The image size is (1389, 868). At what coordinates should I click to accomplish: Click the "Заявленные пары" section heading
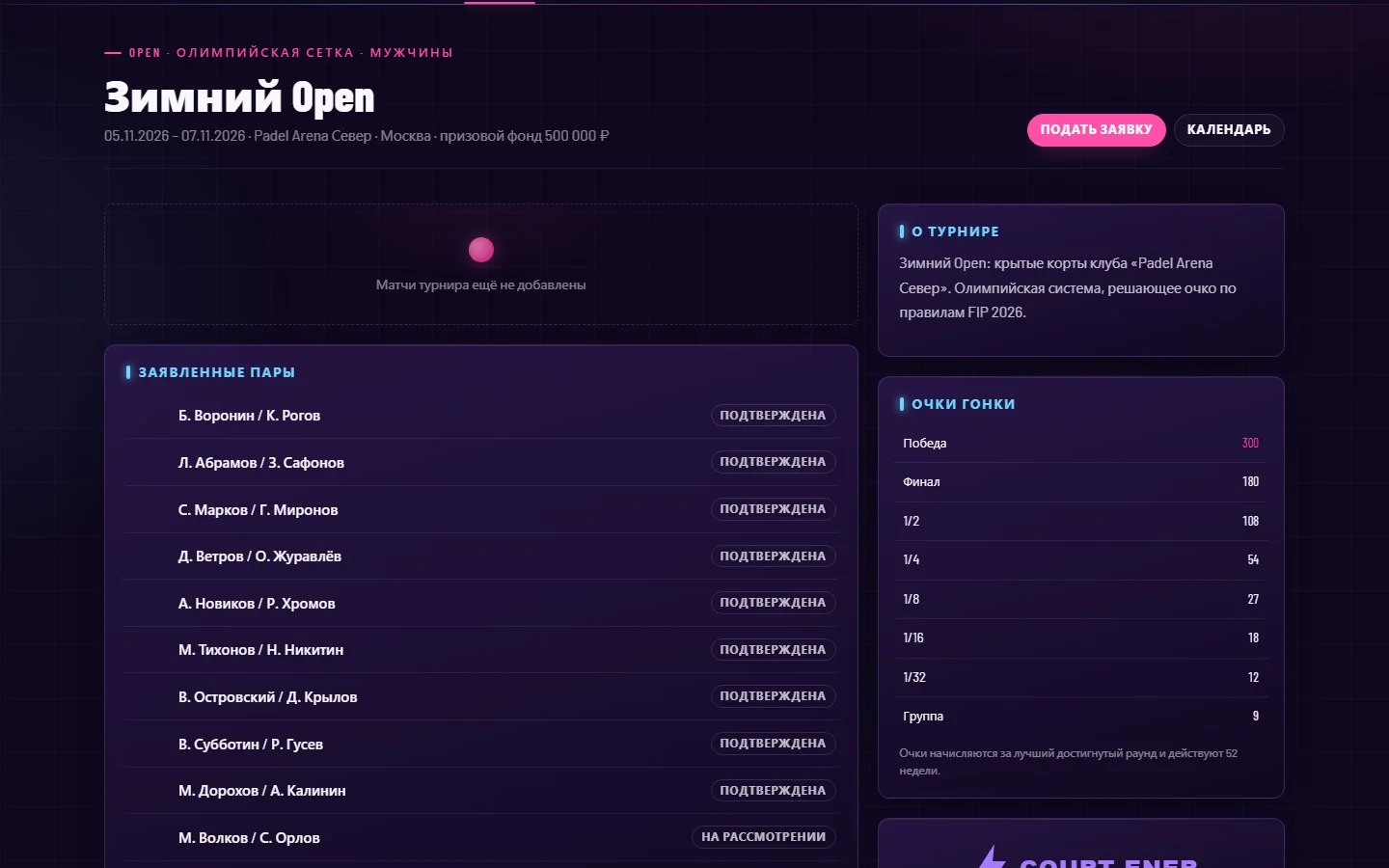click(x=217, y=372)
